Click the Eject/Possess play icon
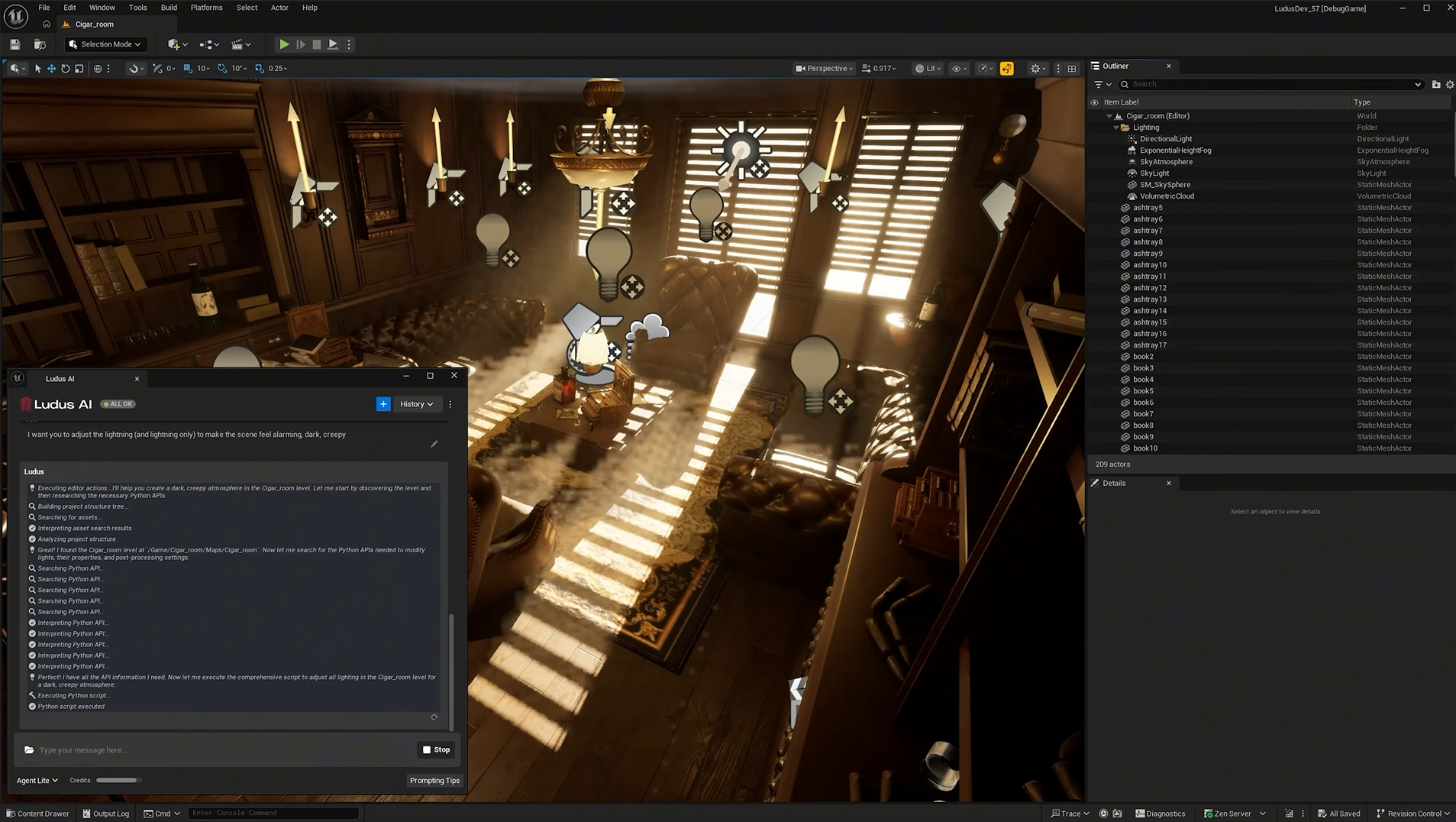Viewport: 1456px width, 822px height. [x=333, y=44]
